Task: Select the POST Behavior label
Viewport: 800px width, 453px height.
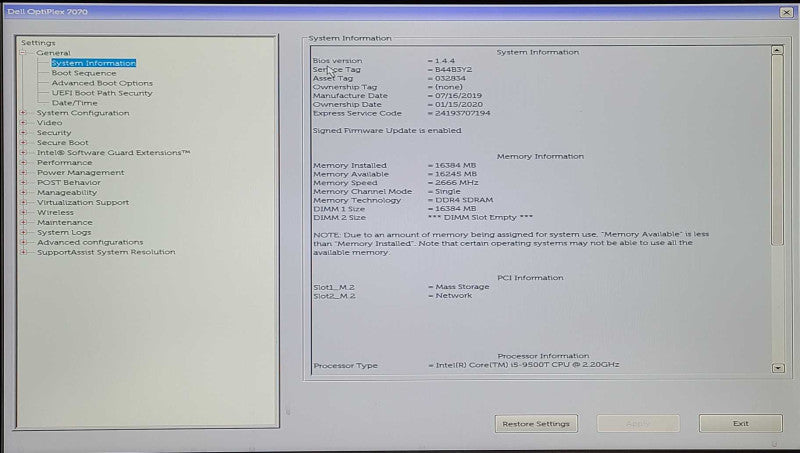Action: (x=68, y=182)
